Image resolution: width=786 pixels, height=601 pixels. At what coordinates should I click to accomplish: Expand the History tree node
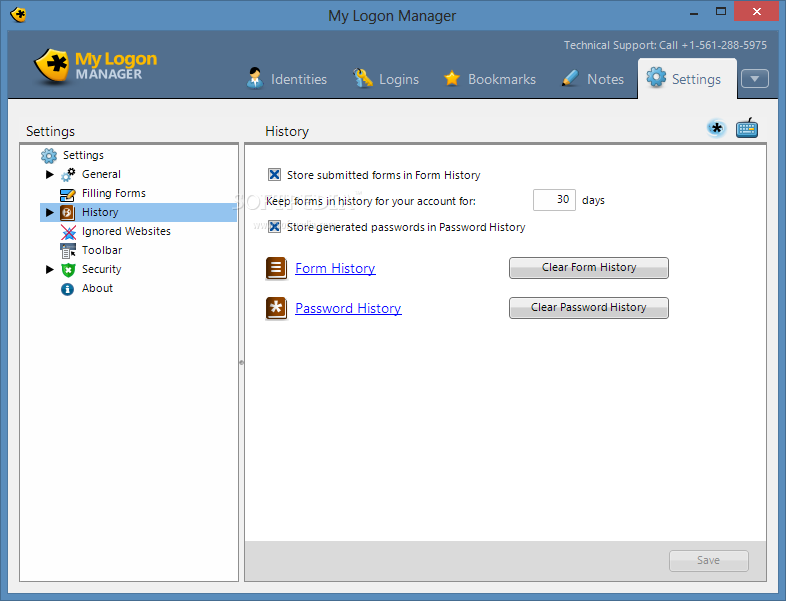click(x=49, y=213)
